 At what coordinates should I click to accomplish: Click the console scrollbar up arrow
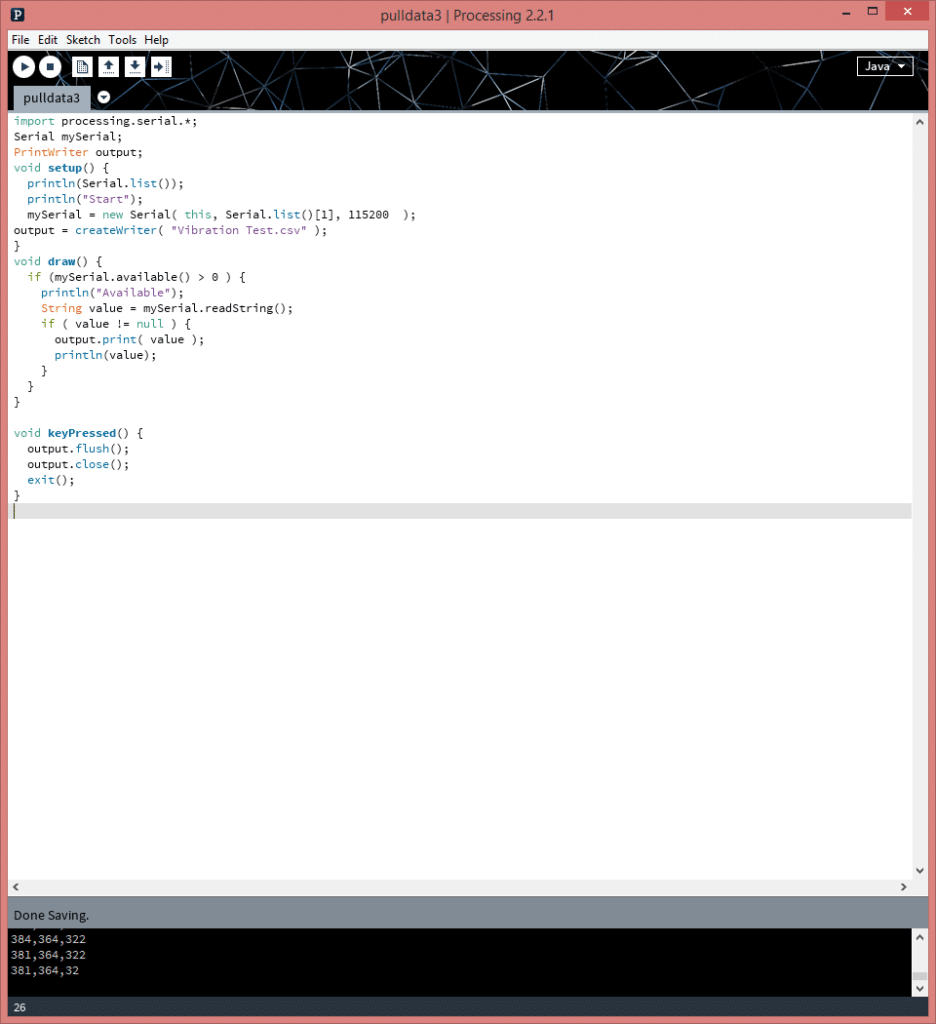tap(920, 937)
